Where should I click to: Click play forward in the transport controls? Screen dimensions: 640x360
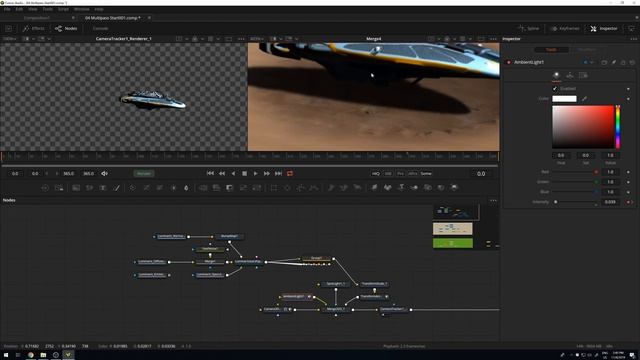[x=256, y=173]
